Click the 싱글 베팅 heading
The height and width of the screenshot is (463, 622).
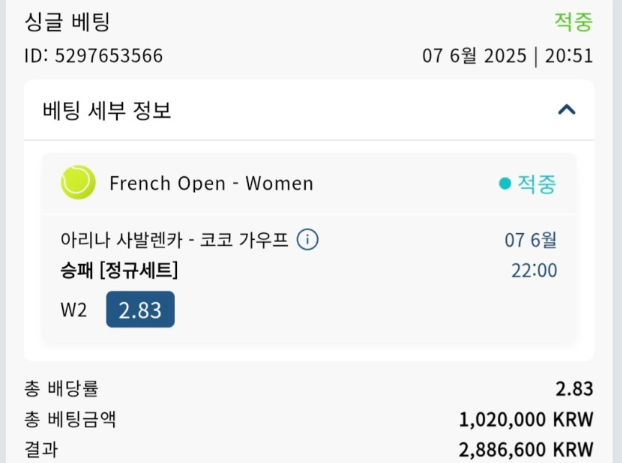pos(67,21)
